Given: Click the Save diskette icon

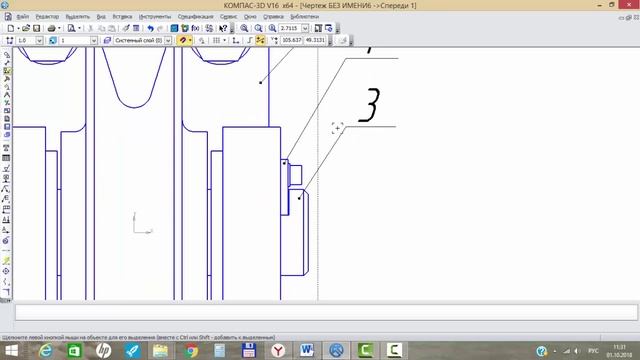Looking at the screenshot, I should [36, 28].
